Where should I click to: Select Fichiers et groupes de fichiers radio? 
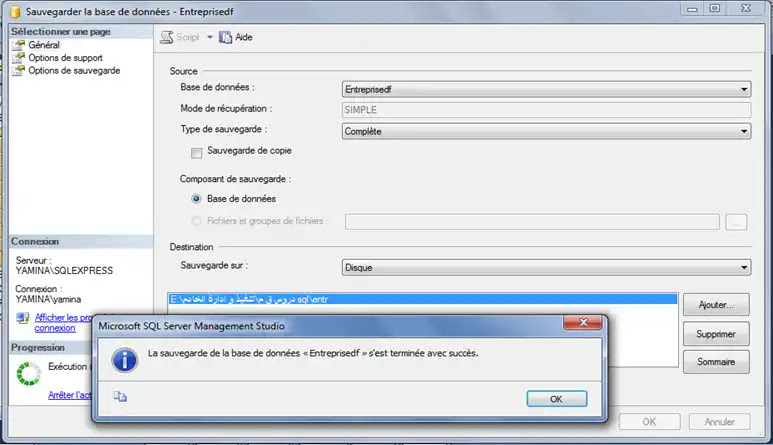tap(196, 221)
